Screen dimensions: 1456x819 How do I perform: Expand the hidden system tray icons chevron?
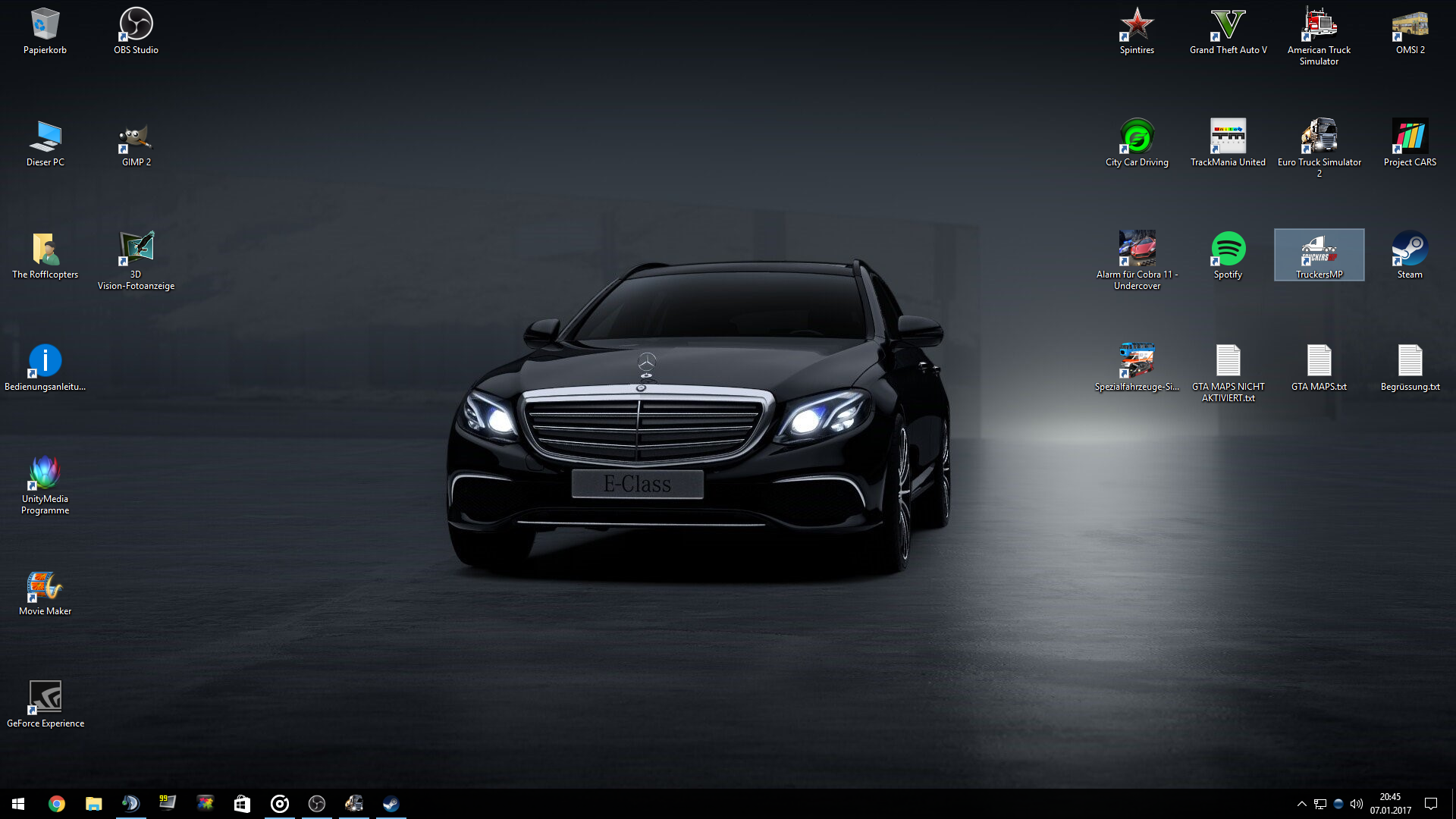coord(1301,804)
